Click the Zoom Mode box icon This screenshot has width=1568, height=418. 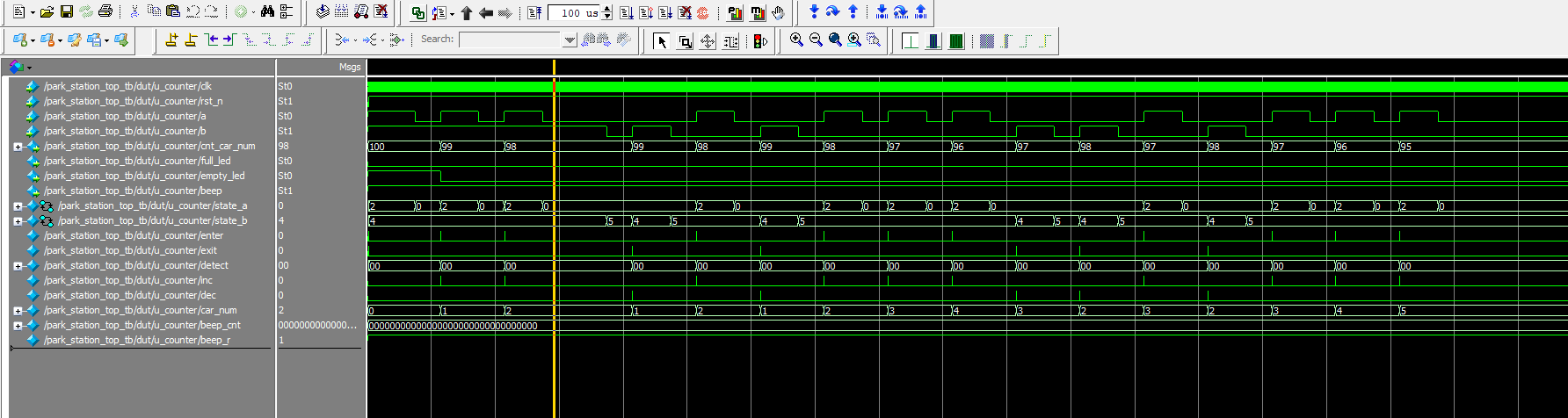[685, 41]
